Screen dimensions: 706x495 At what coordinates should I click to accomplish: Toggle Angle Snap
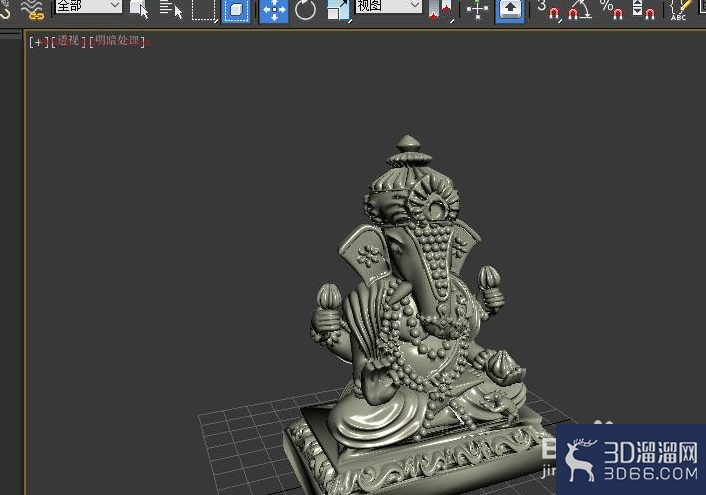tap(579, 10)
